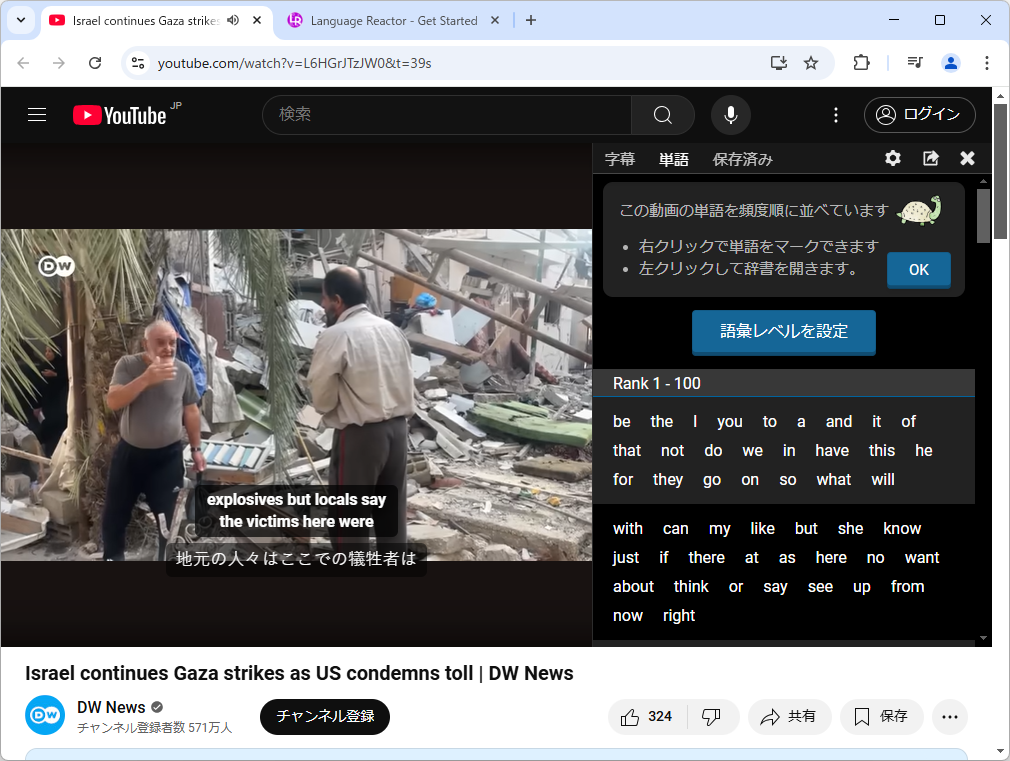
Task: Click the word "have" in list
Action: 832,450
